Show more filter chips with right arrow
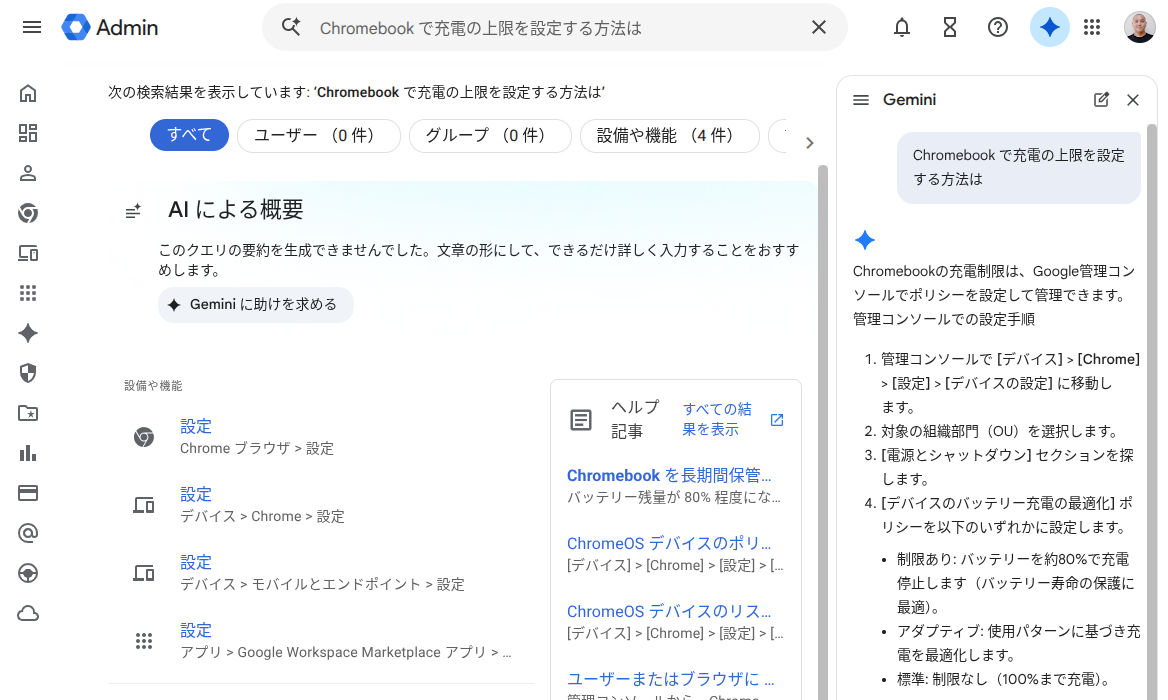The image size is (1168, 700). click(810, 143)
